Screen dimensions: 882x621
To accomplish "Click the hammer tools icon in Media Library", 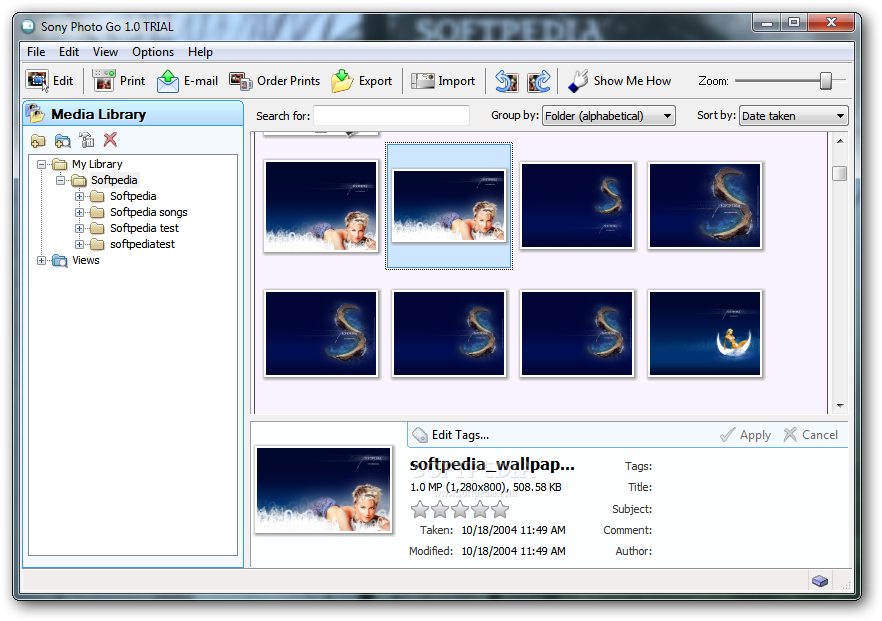I will click(87, 140).
